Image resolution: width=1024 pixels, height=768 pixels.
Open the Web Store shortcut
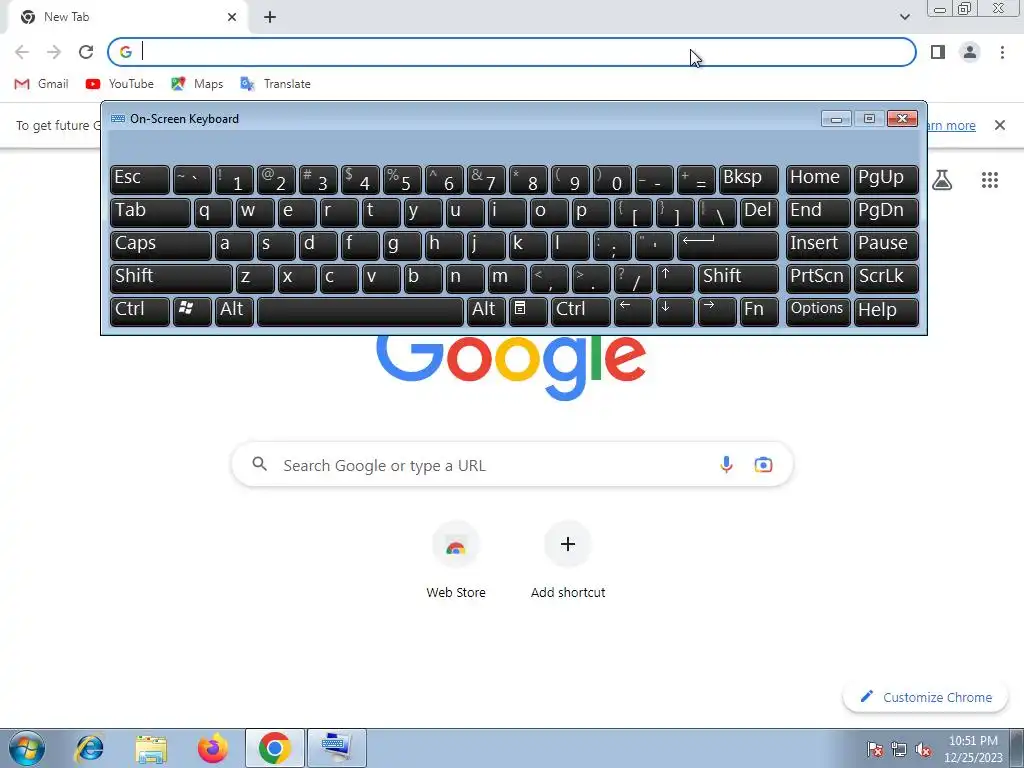point(456,562)
